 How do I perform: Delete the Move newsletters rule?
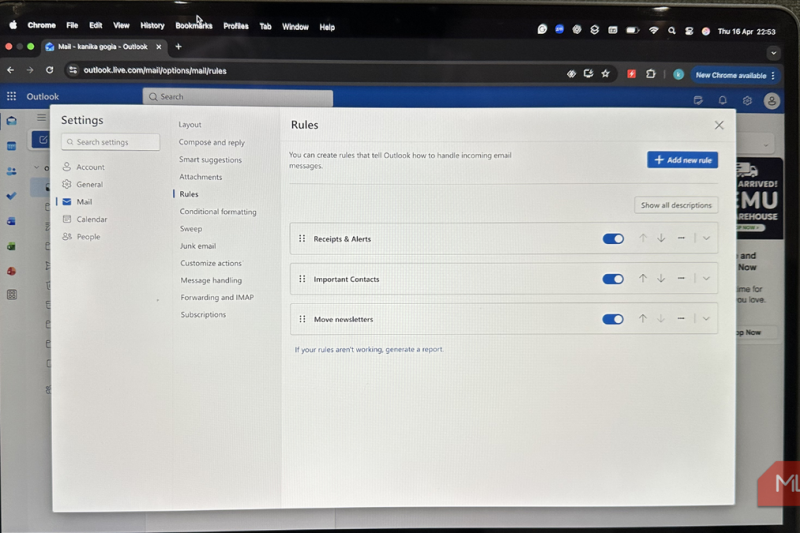681,318
